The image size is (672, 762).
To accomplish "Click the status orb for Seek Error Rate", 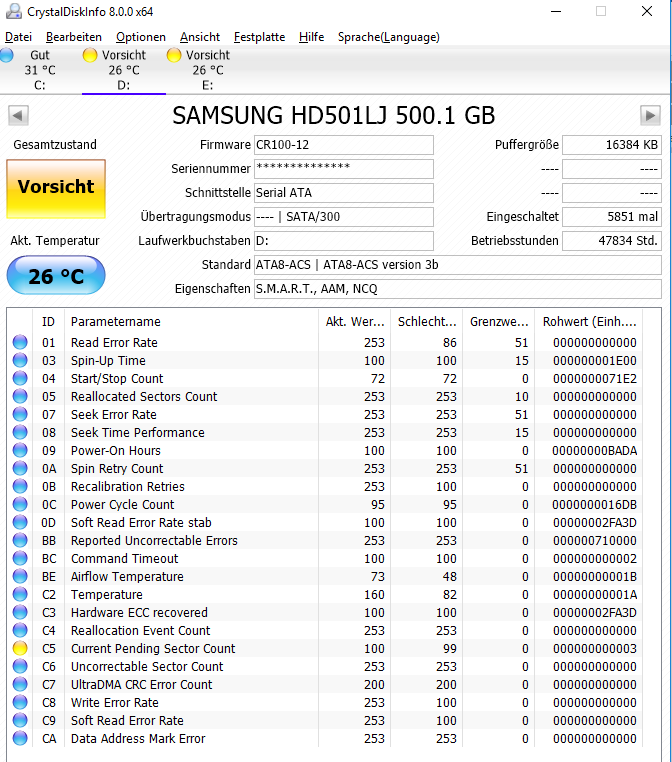I will (20, 414).
